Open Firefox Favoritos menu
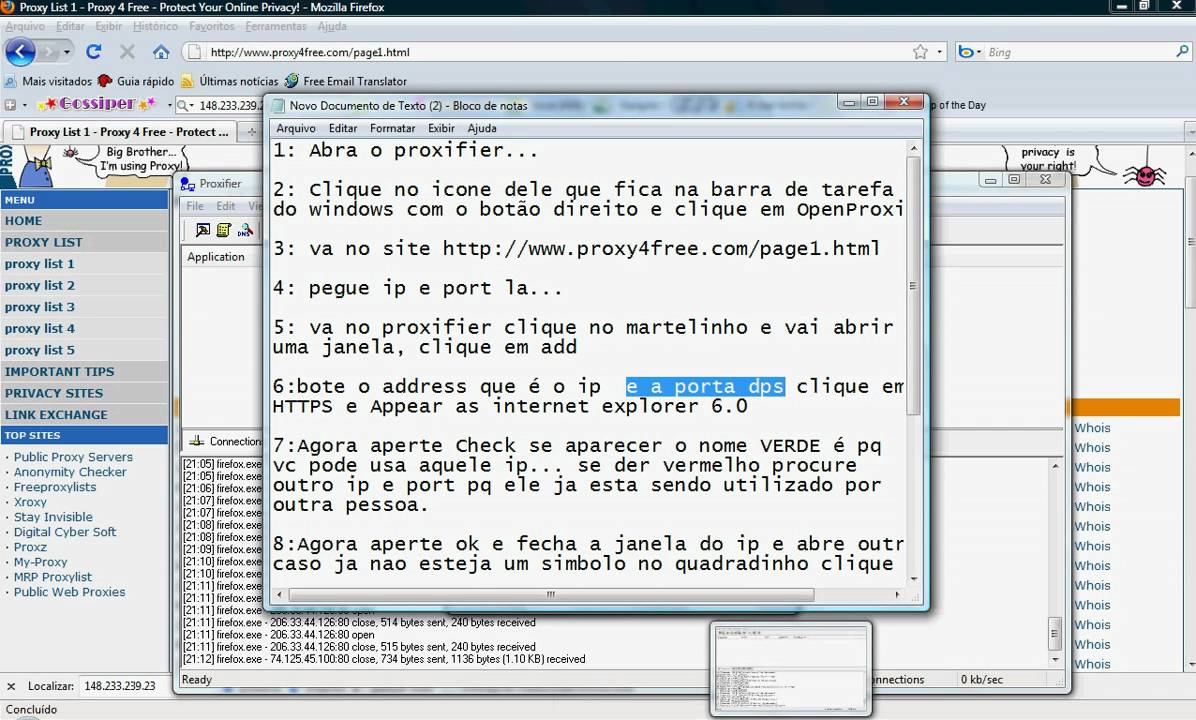1196x720 pixels. pos(211,26)
